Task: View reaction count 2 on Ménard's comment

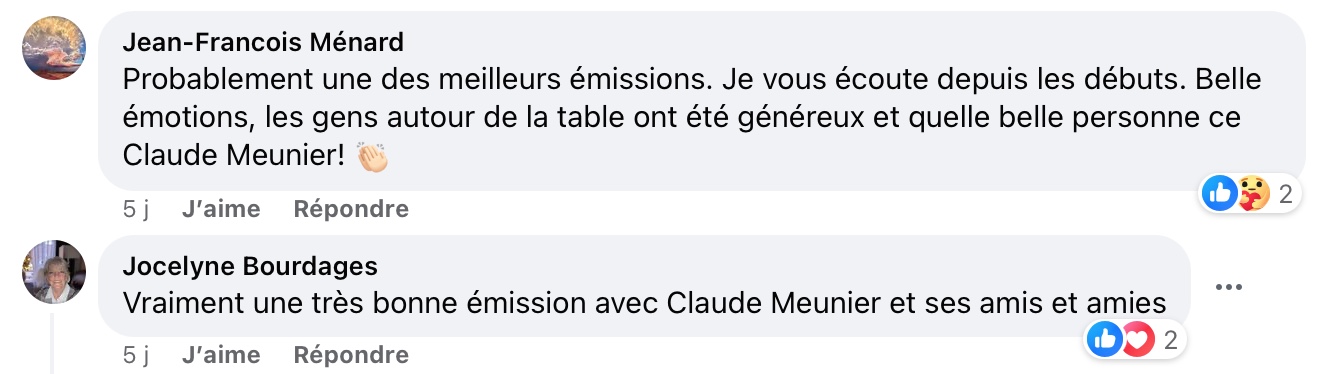Action: [x=1285, y=194]
